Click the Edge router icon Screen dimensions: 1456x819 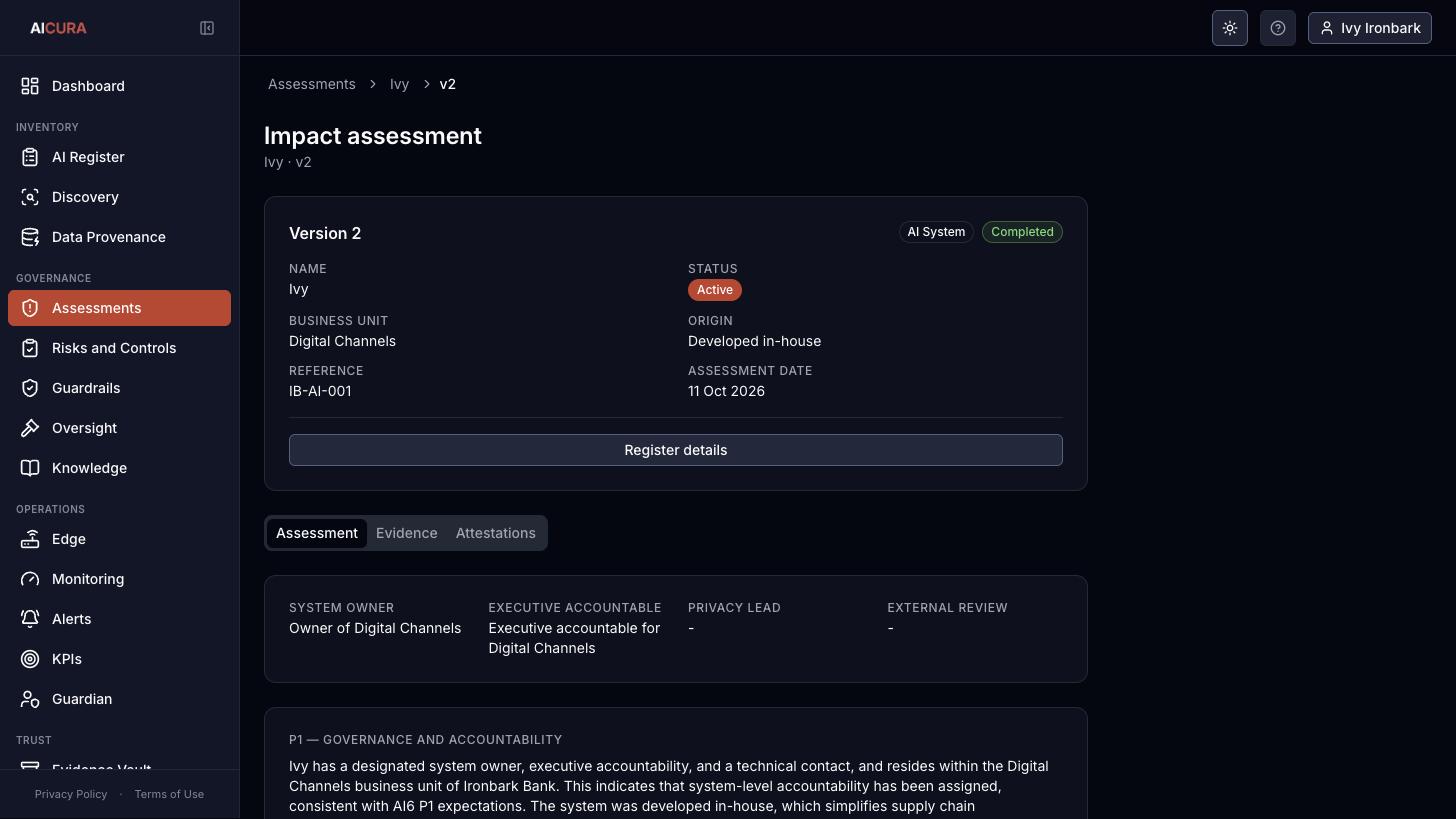point(30,539)
